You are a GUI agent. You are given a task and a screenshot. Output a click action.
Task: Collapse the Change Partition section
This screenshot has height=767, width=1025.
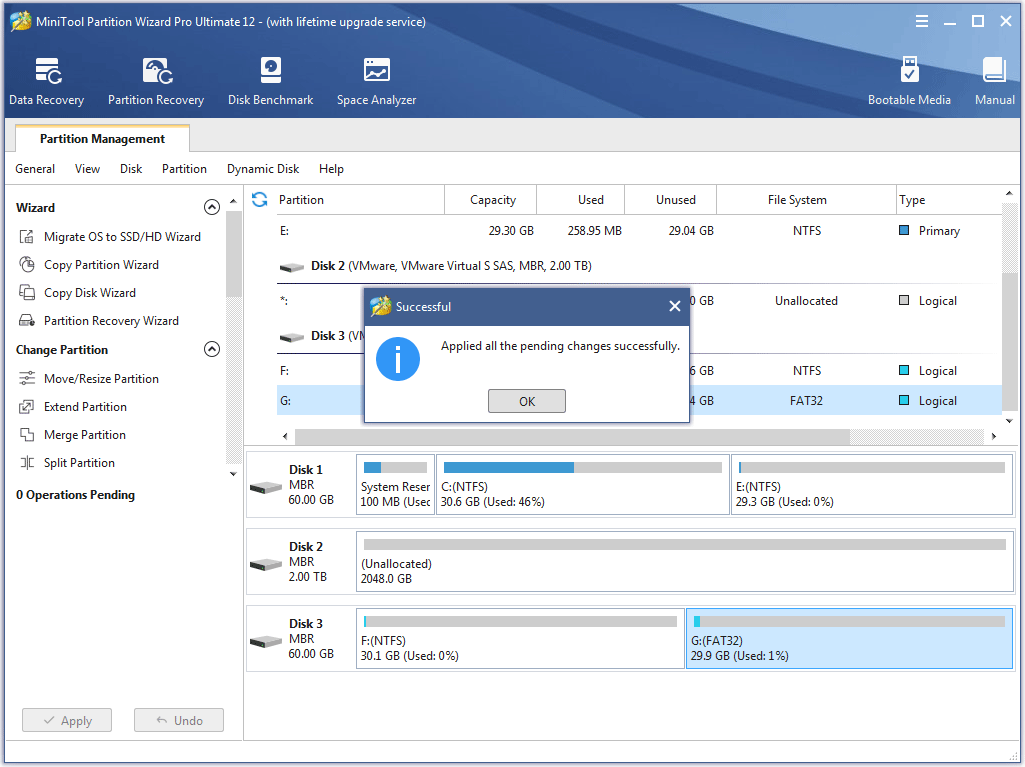[212, 349]
